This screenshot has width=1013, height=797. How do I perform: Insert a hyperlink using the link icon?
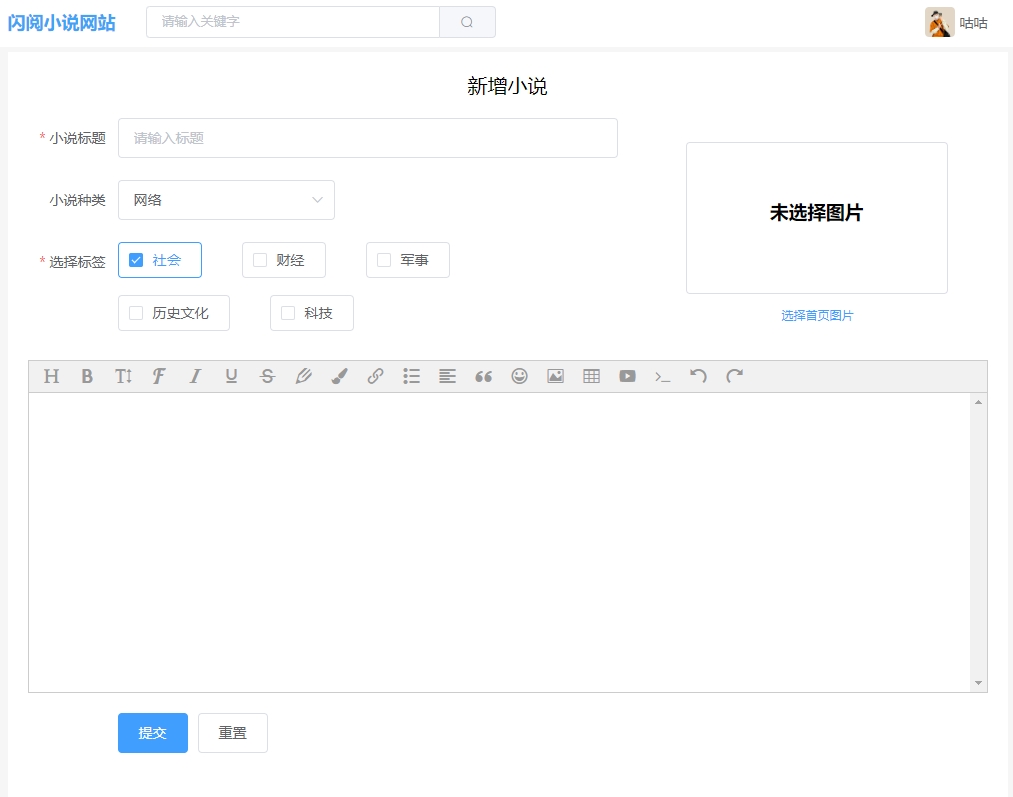375,376
